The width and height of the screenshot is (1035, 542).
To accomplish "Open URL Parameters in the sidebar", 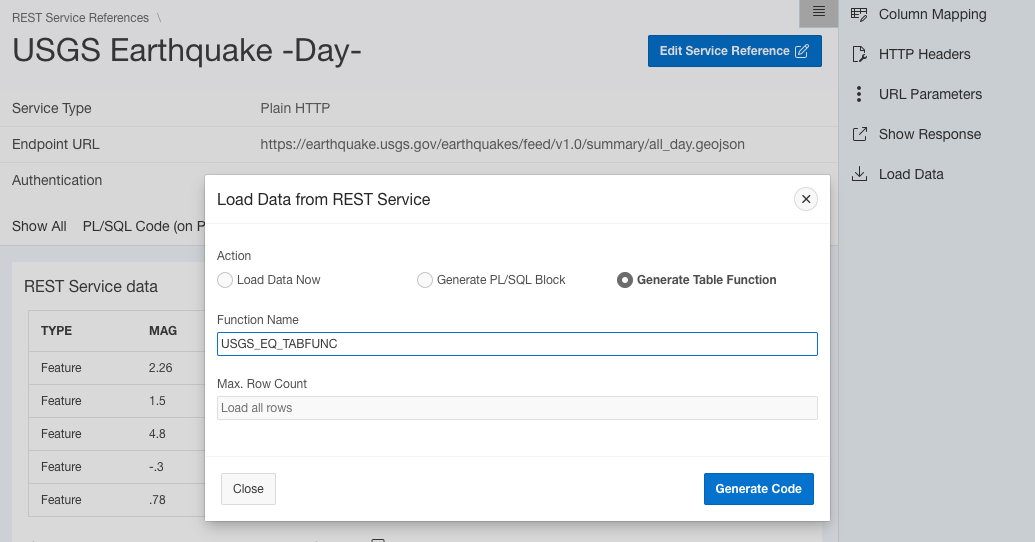I will pos(930,94).
